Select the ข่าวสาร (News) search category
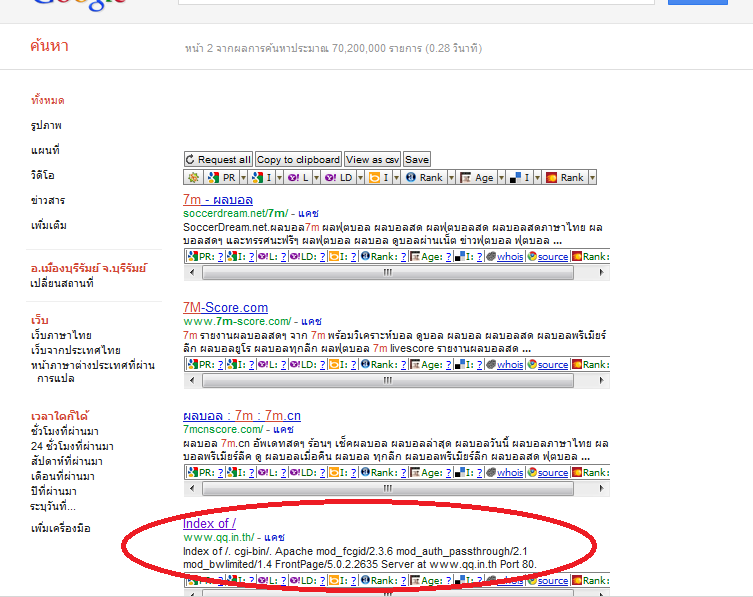 click(x=48, y=200)
